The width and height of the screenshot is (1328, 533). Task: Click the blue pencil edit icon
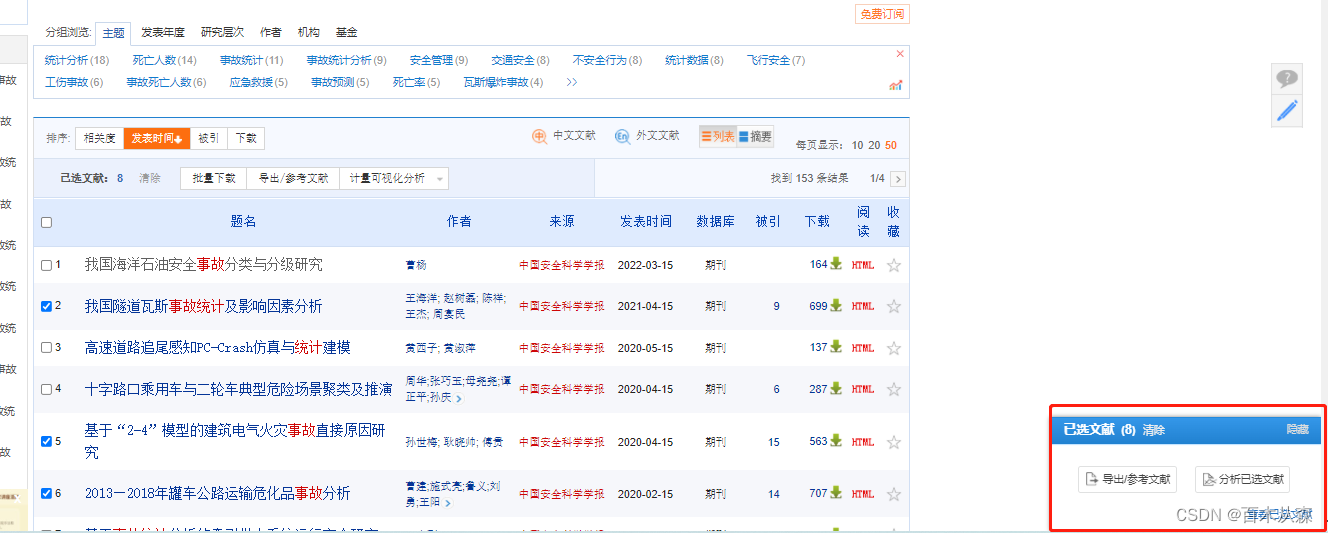[1287, 110]
